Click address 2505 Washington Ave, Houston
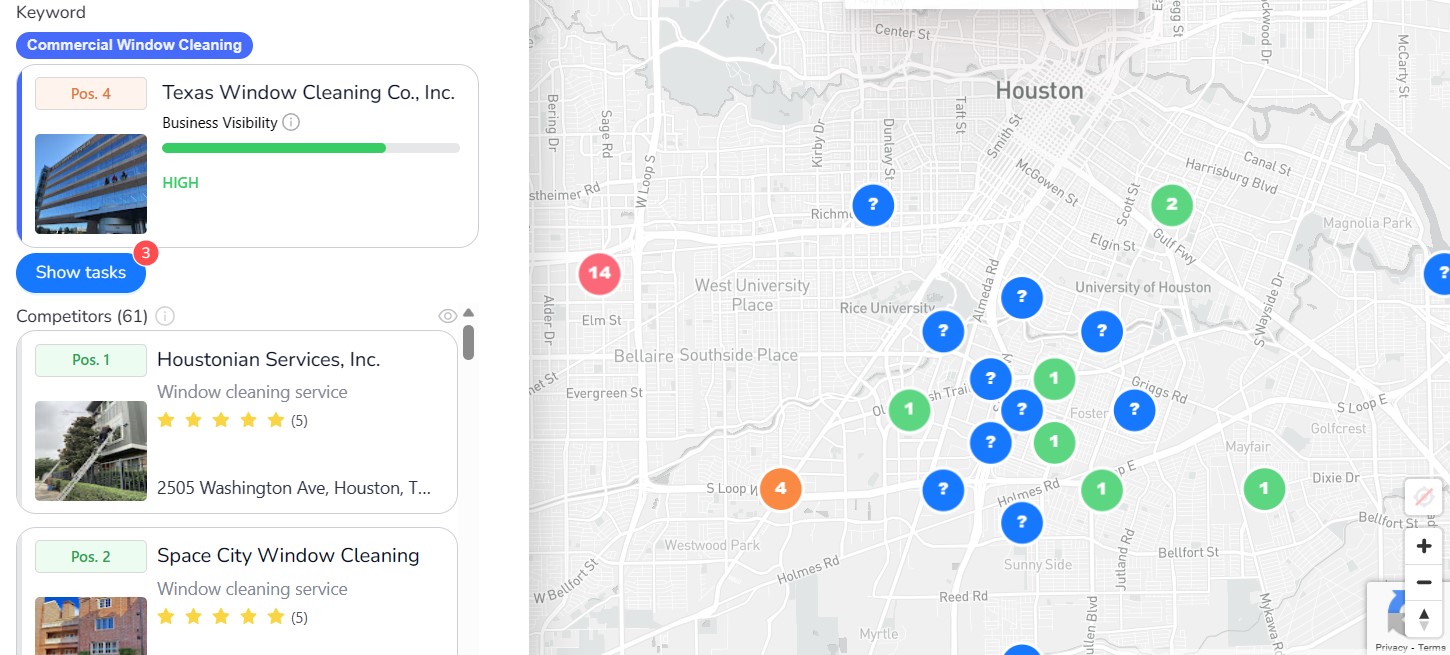The image size is (1450, 655). point(294,489)
